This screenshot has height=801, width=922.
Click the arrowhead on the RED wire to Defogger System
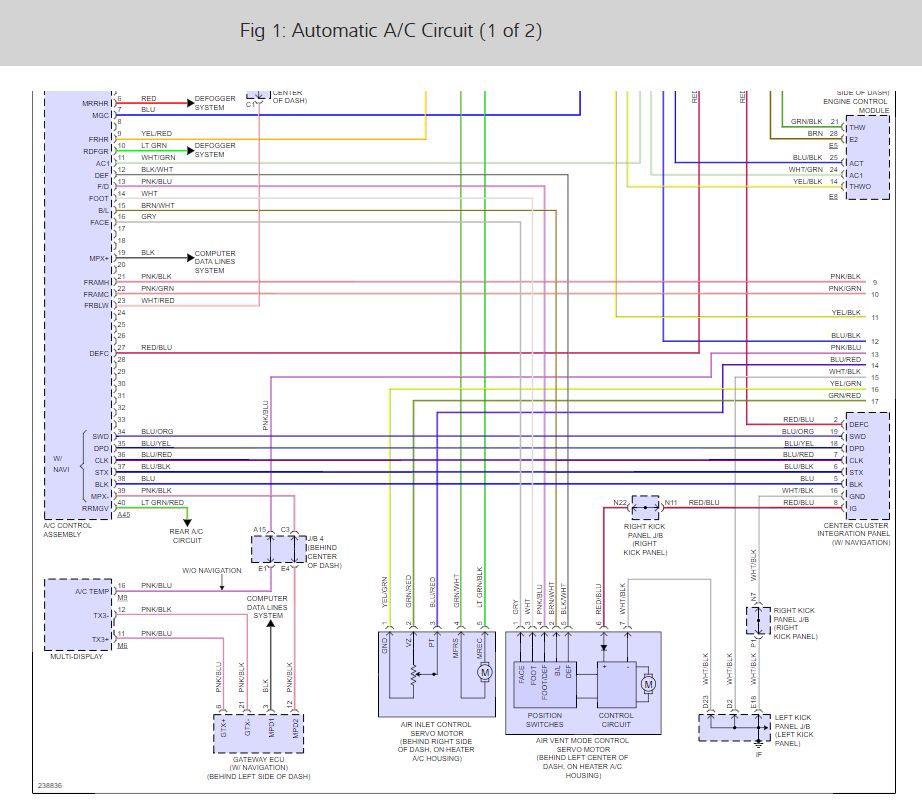tap(190, 103)
